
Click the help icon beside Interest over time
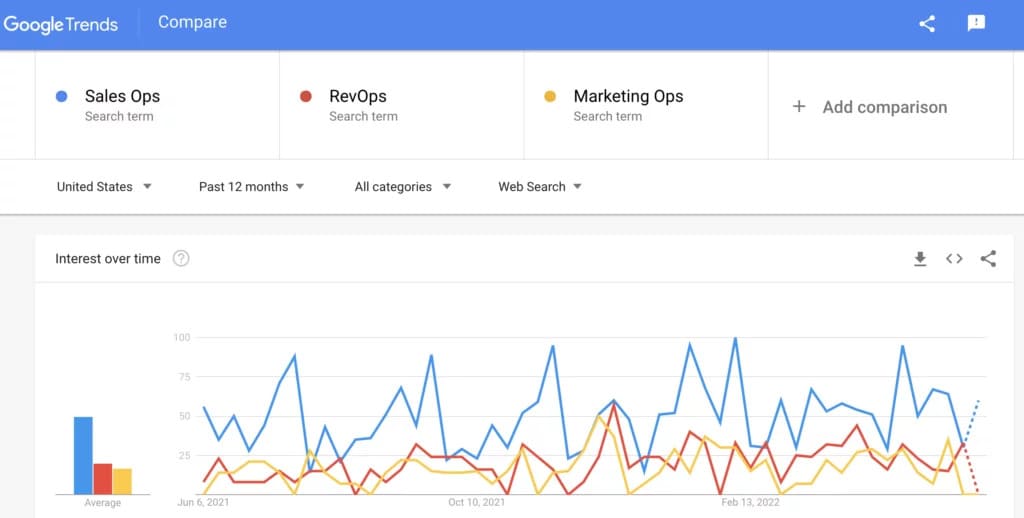(x=181, y=259)
